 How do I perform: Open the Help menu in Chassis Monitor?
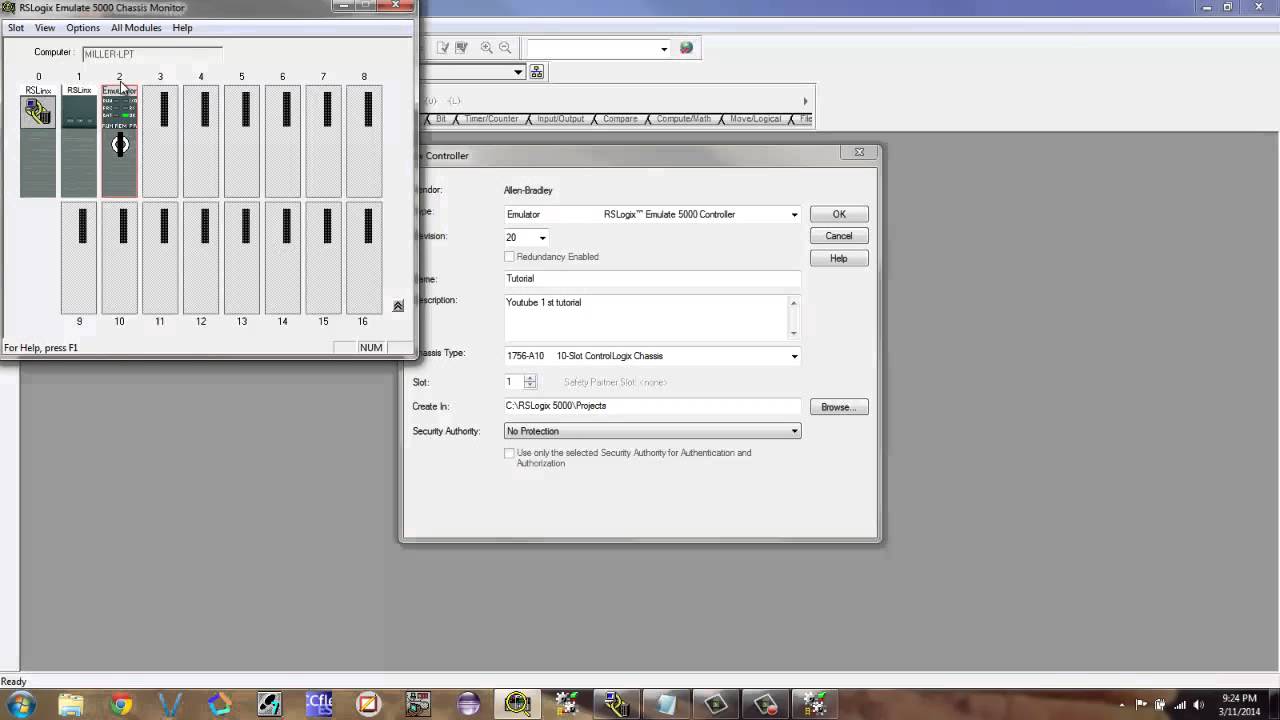pyautogui.click(x=182, y=28)
